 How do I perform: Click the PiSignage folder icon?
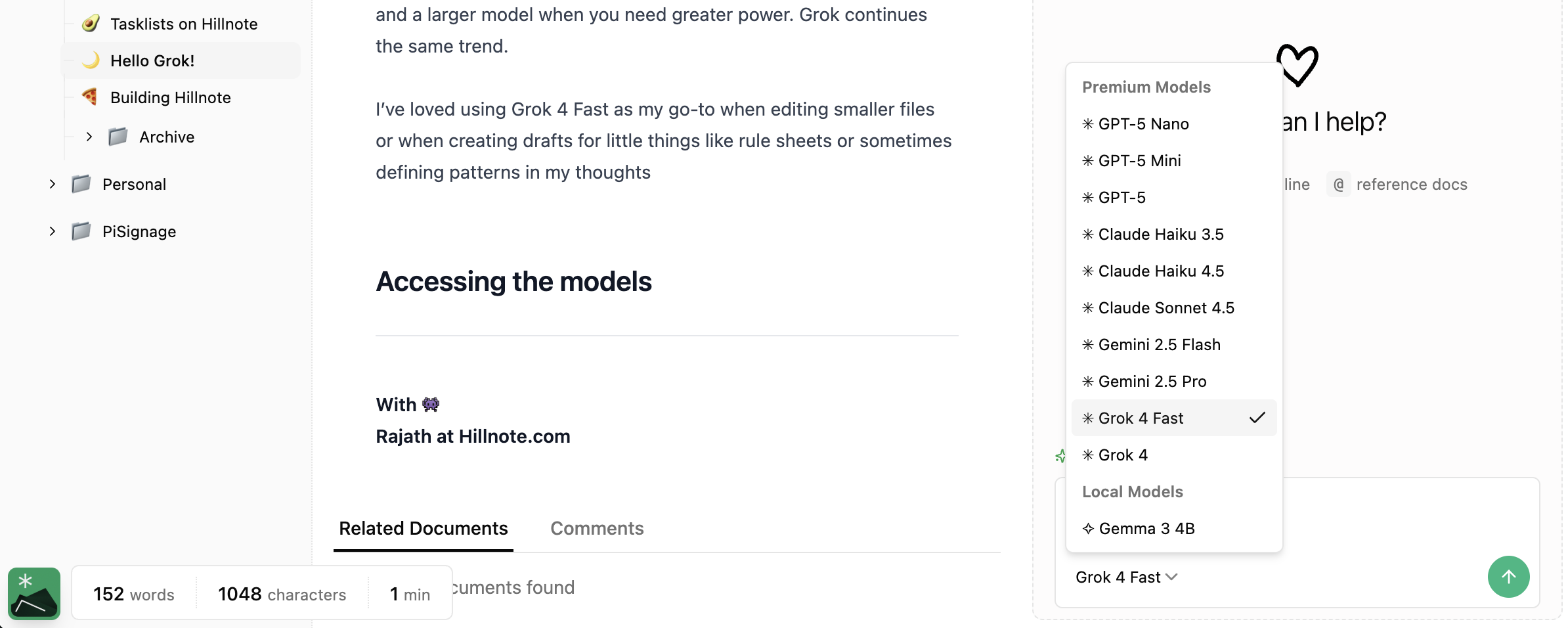pyautogui.click(x=81, y=231)
